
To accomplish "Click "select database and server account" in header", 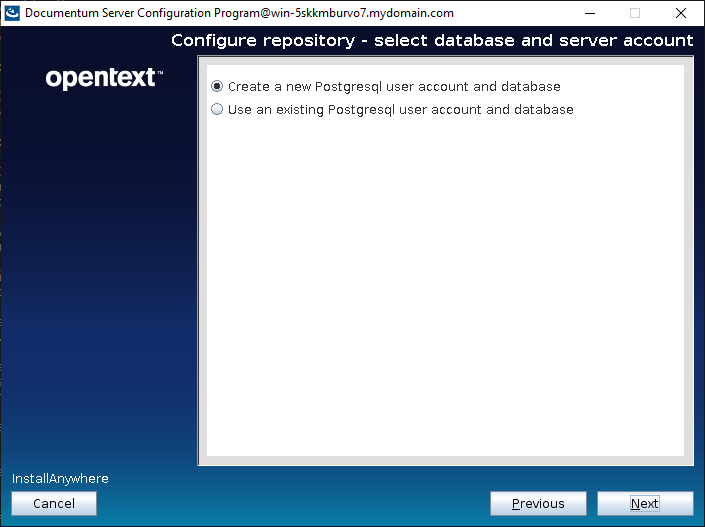I will point(533,41).
